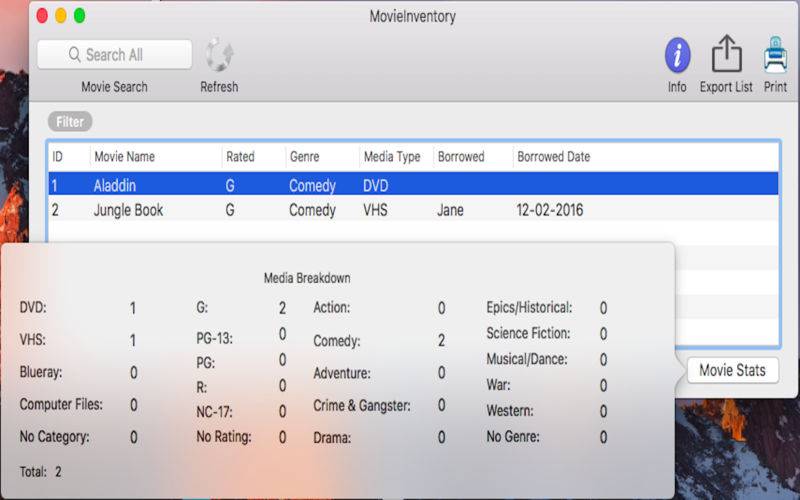The image size is (800, 500).
Task: Click the Total: 2 text
Action: click(x=41, y=471)
